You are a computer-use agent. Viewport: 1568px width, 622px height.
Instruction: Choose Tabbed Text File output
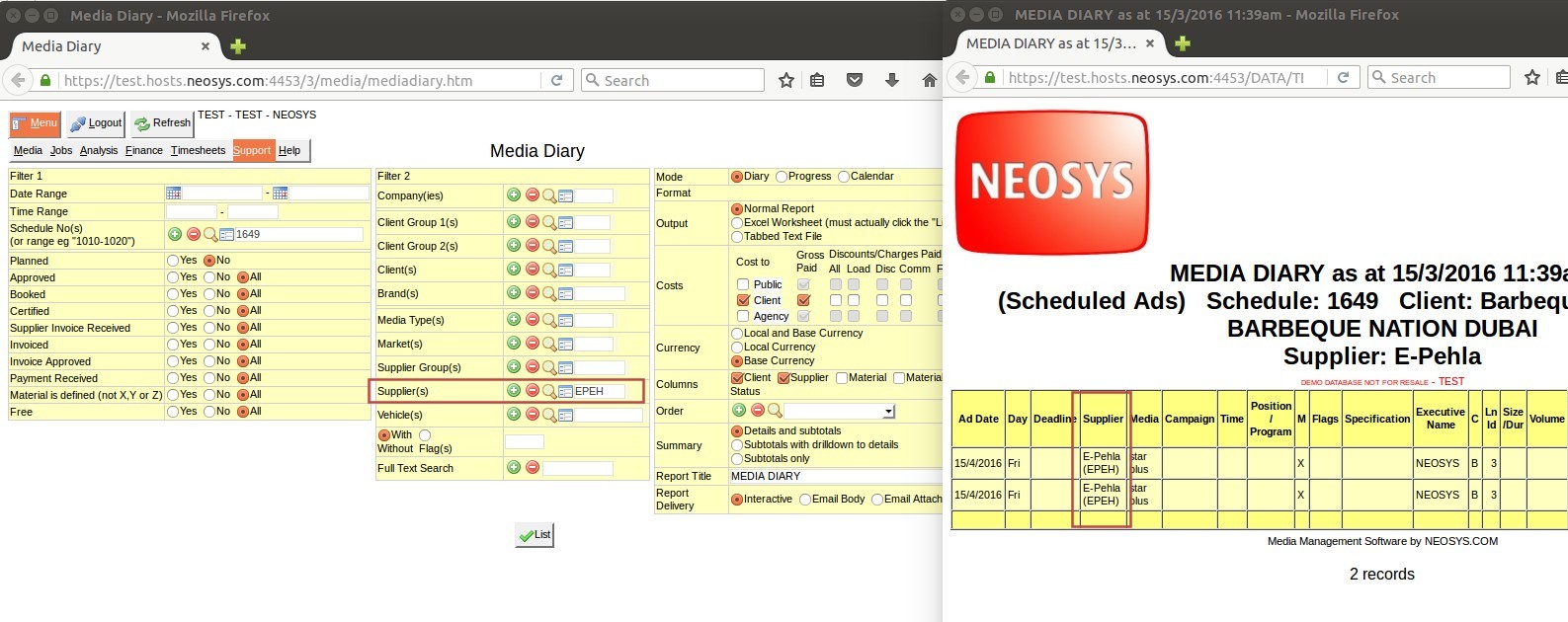pyautogui.click(x=737, y=237)
